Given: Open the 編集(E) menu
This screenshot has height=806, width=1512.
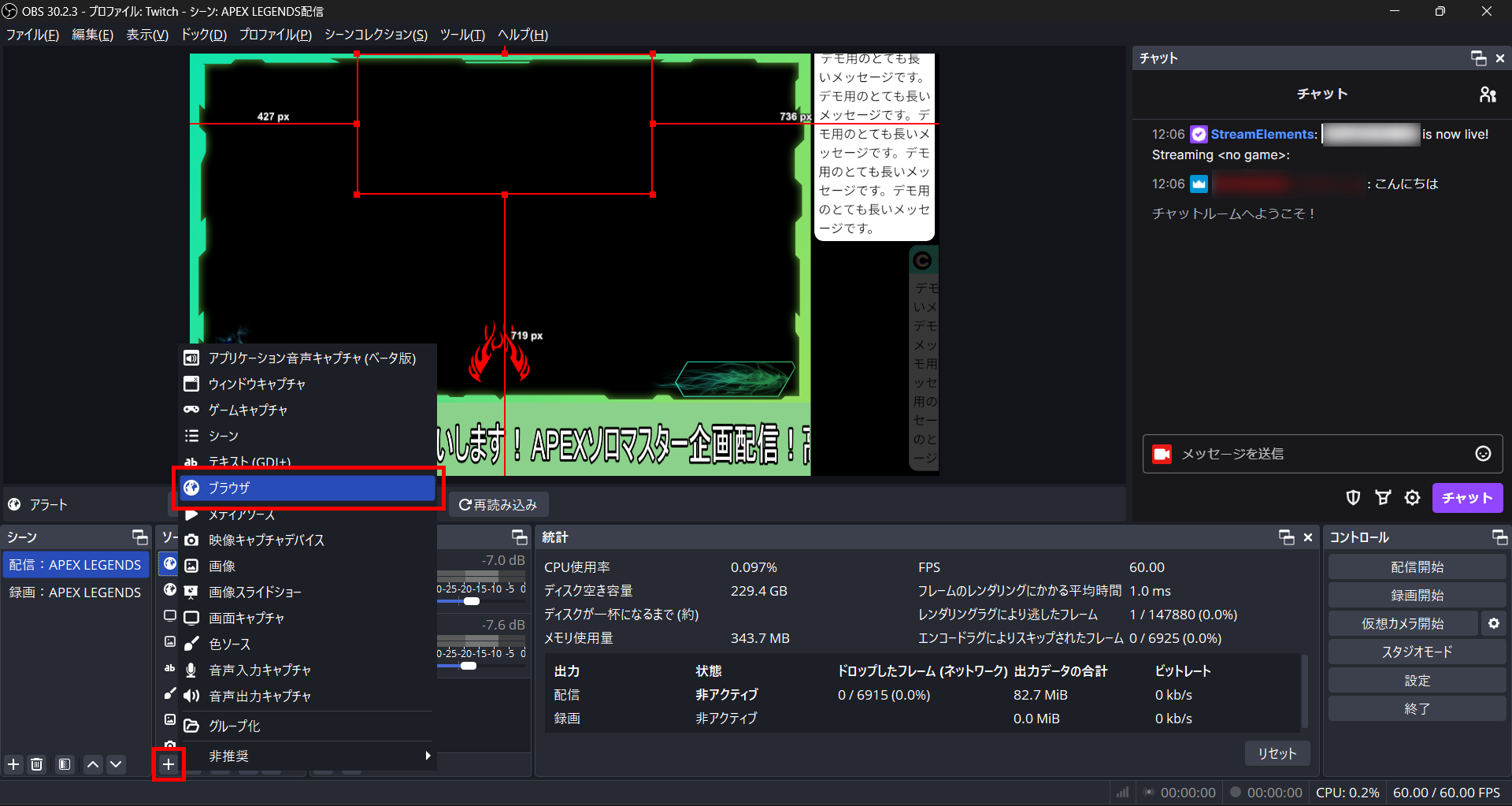Looking at the screenshot, I should coord(93,35).
